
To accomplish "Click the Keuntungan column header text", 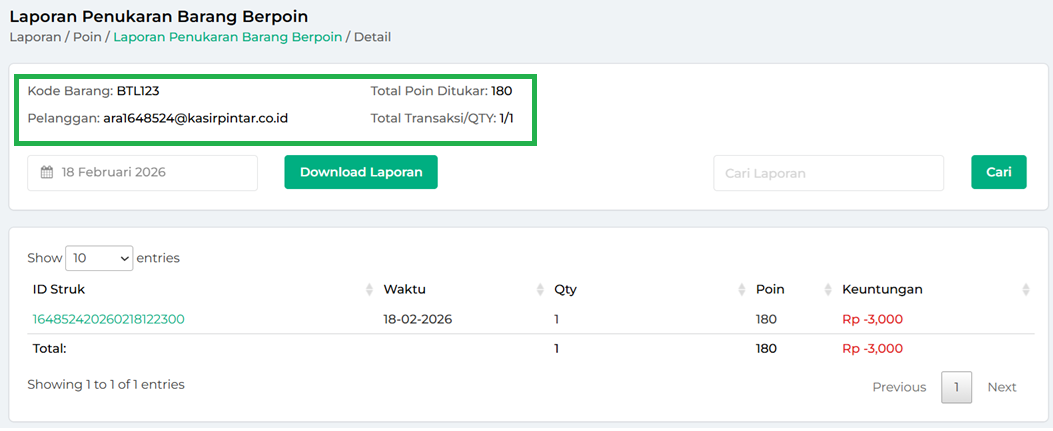I will (x=882, y=289).
